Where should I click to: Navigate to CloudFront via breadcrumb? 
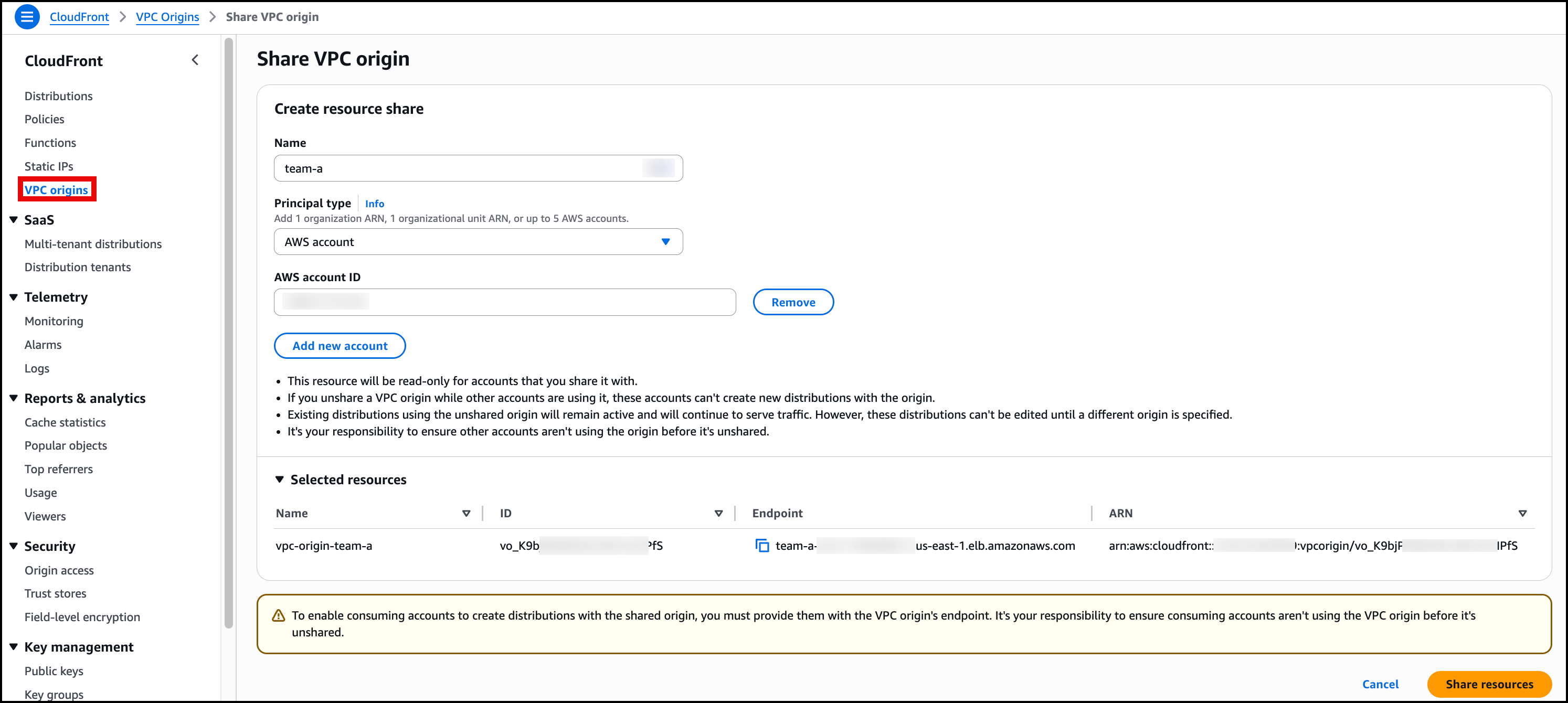tap(79, 16)
